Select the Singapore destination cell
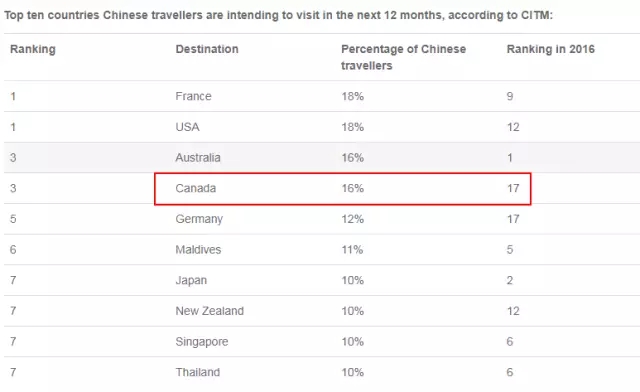Viewport: 640px width, 392px height. click(x=202, y=342)
